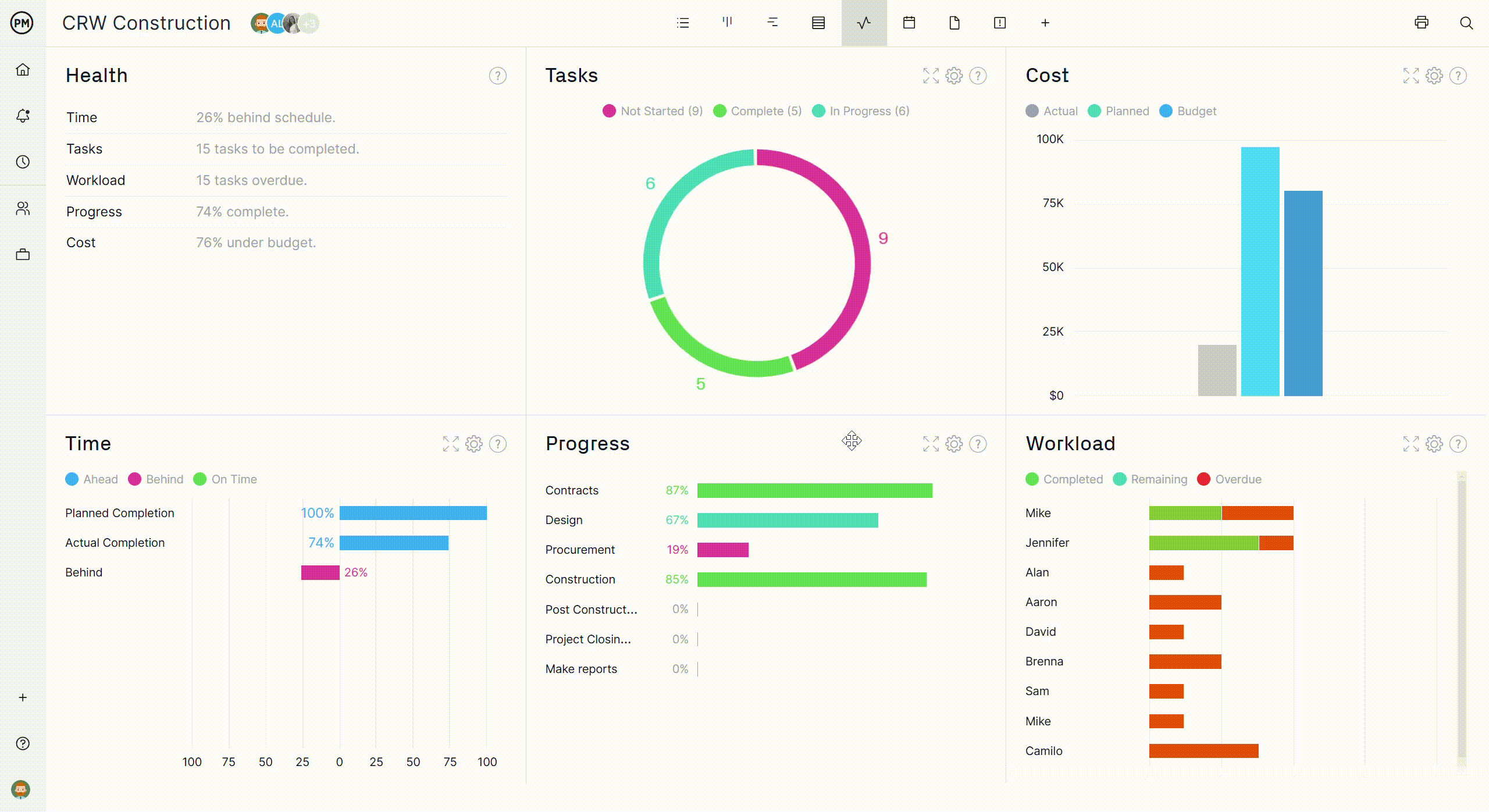Open Time widget help icon
The width and height of the screenshot is (1489, 812).
pos(498,444)
